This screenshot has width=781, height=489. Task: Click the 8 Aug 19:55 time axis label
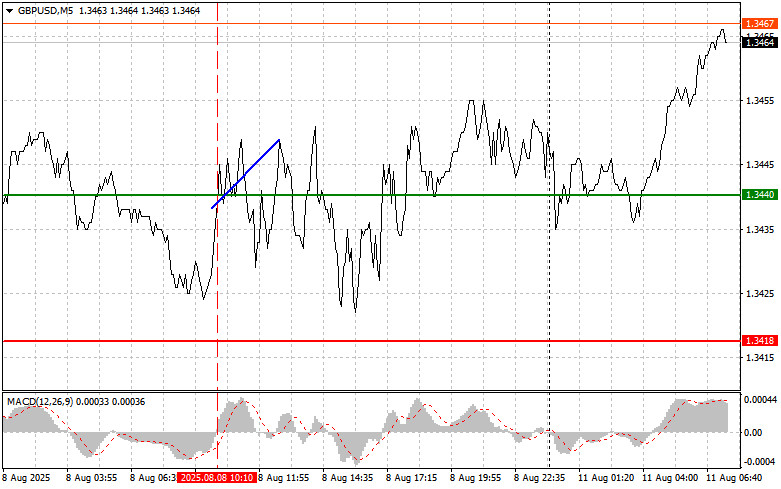[476, 478]
